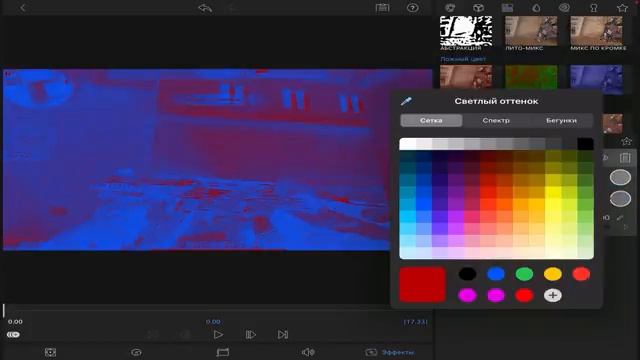
Task: Open the keyhole icon in effects header
Action: coord(593,8)
